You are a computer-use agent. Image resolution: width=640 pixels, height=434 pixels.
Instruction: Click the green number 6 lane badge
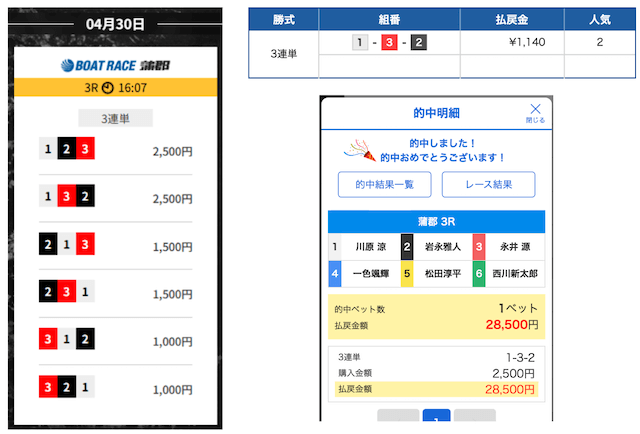point(479,274)
